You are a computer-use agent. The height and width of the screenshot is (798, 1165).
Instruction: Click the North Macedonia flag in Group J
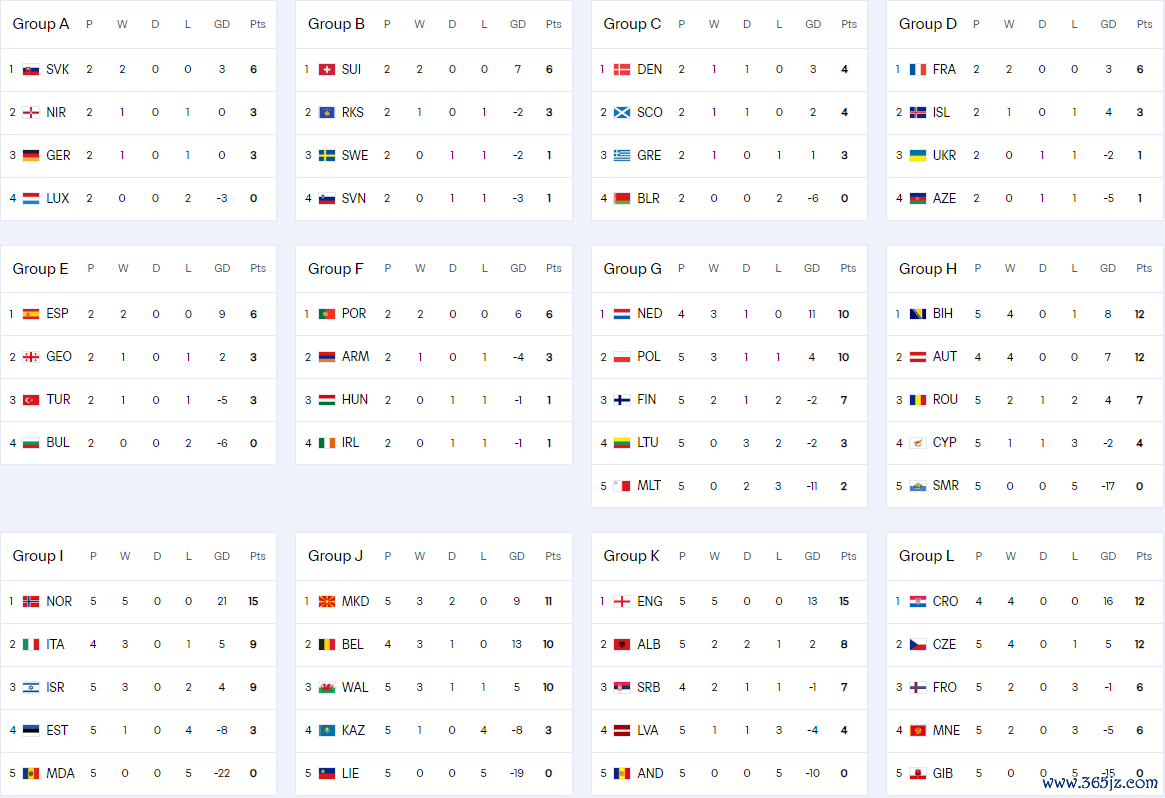(326, 602)
